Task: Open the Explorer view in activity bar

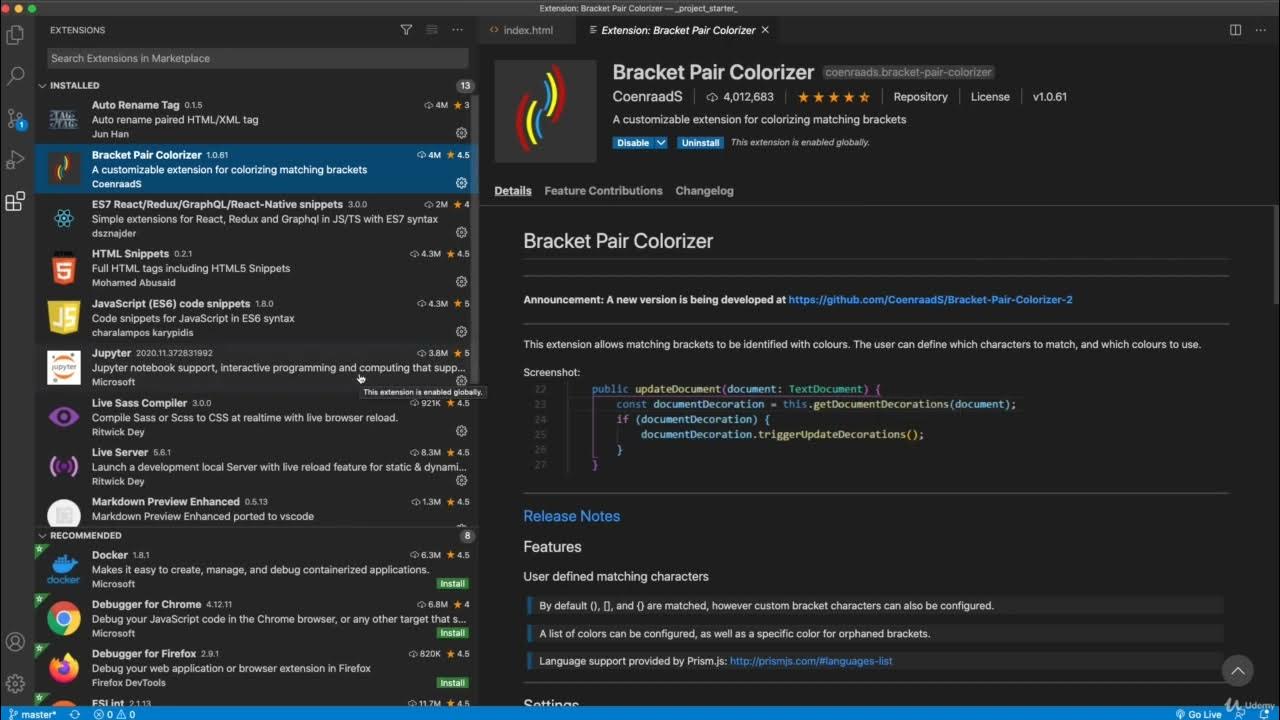Action: (x=15, y=36)
